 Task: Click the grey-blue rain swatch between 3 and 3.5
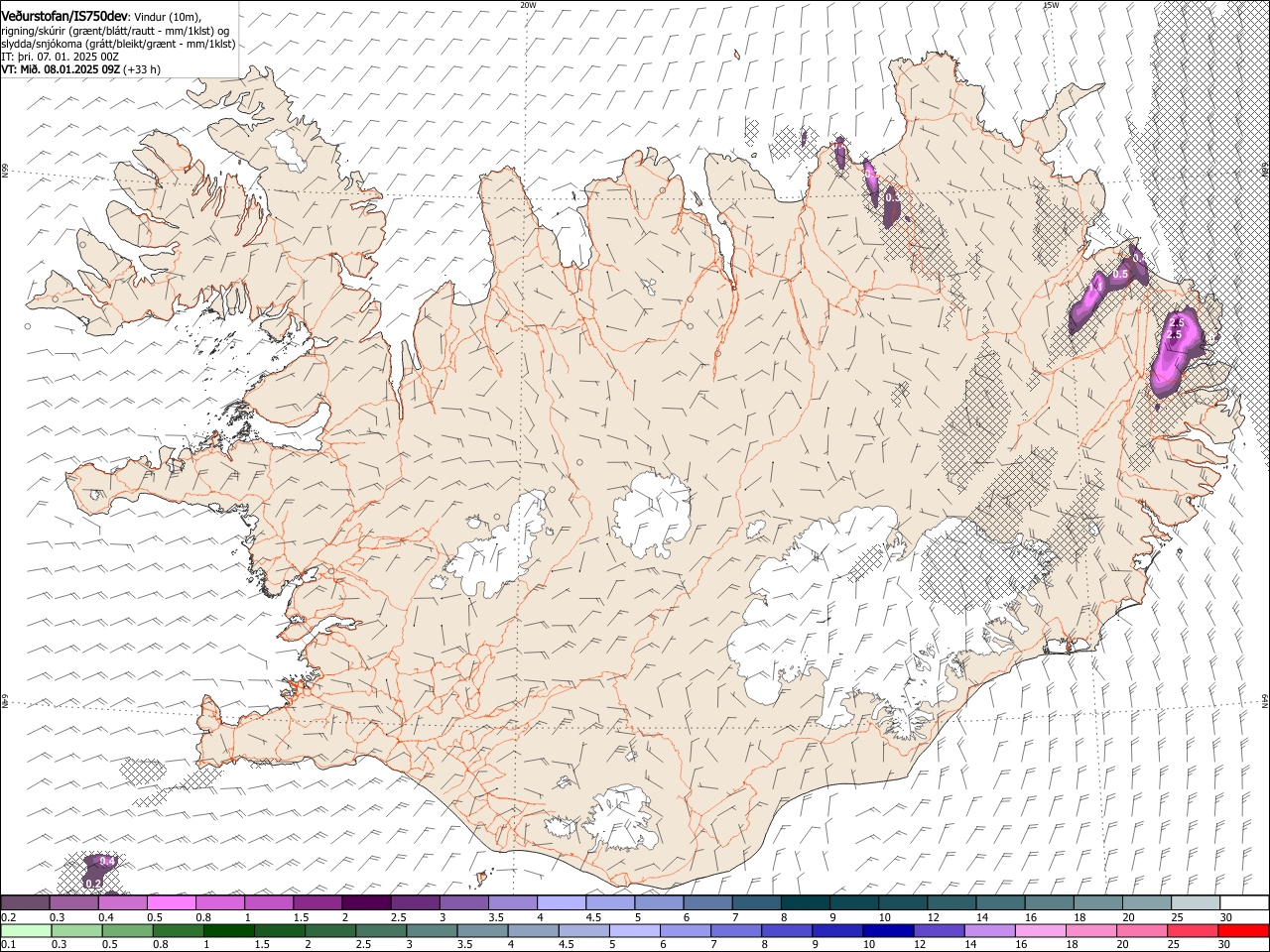pos(434,930)
